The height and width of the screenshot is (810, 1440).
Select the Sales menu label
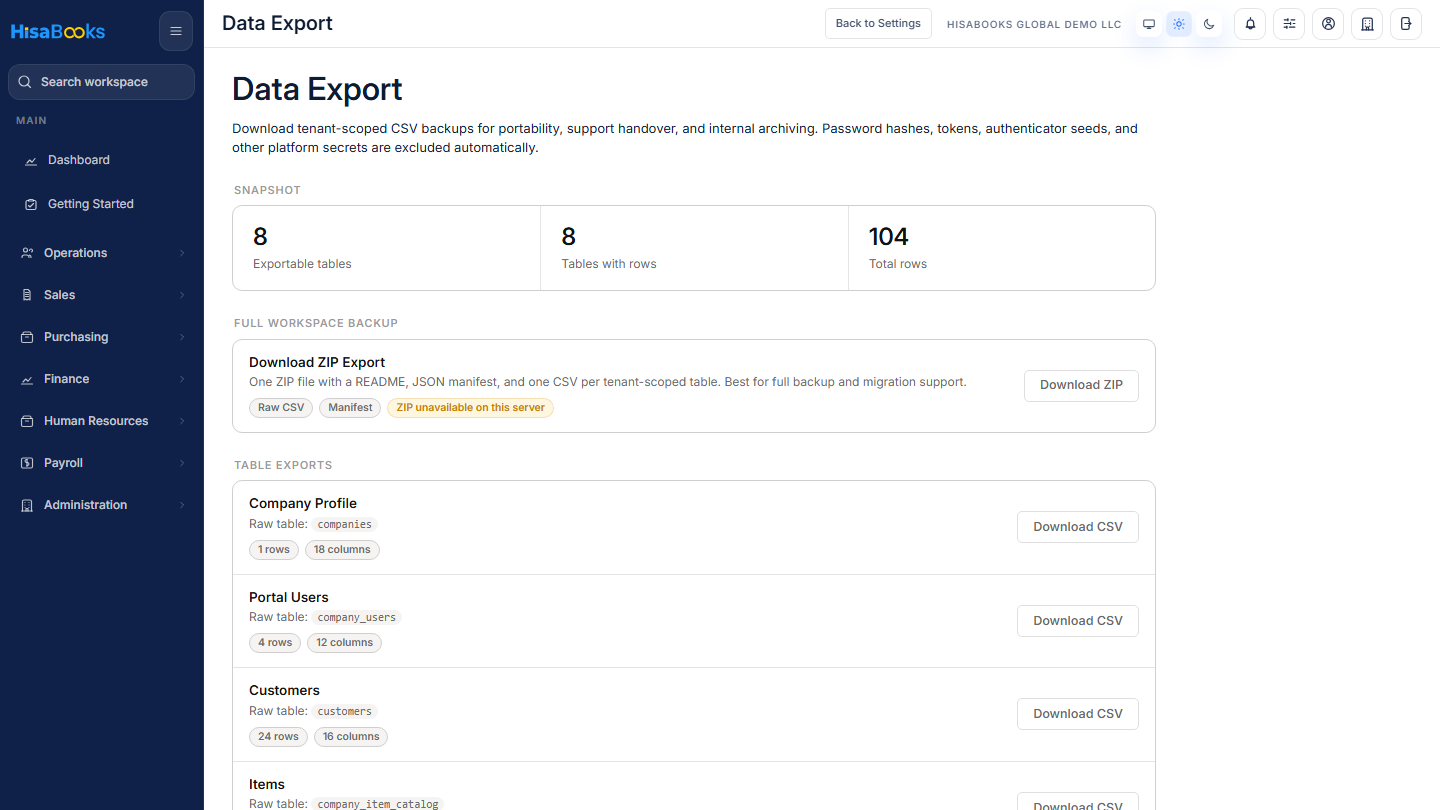(x=59, y=295)
